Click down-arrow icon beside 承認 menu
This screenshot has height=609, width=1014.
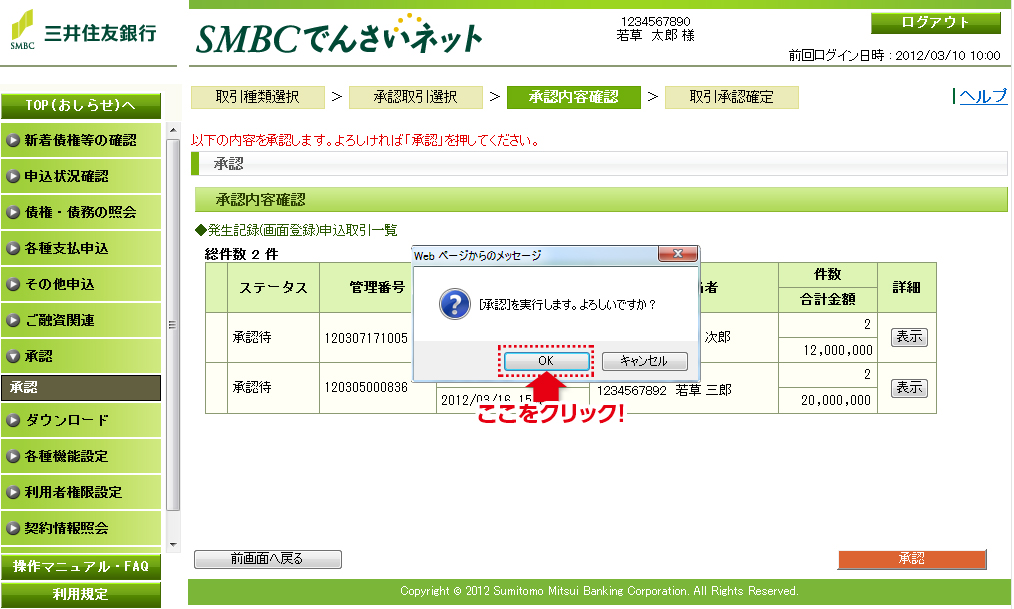(13, 356)
